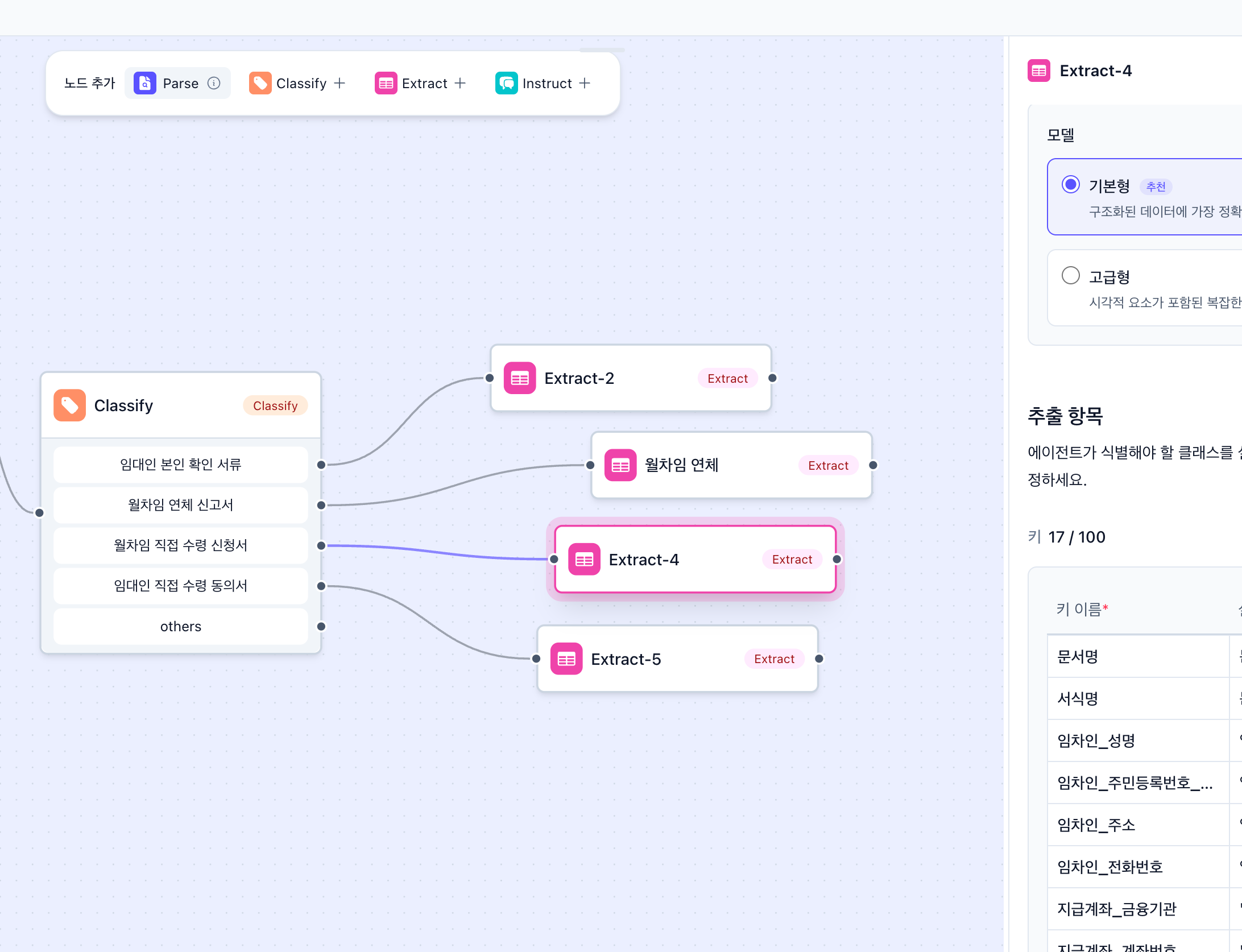Click Classify label in node toolbar

pos(301,83)
